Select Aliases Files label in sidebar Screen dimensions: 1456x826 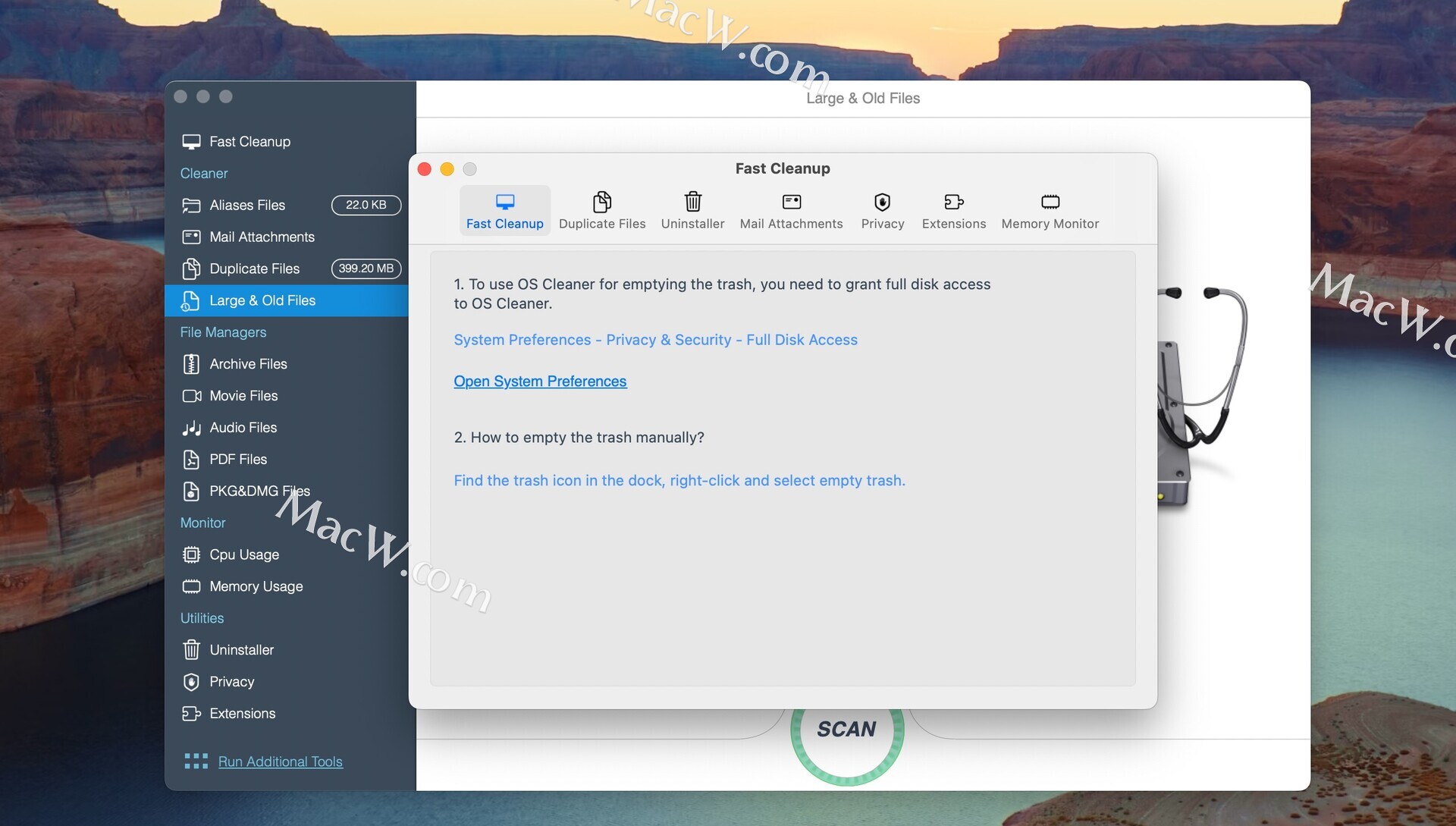click(247, 206)
